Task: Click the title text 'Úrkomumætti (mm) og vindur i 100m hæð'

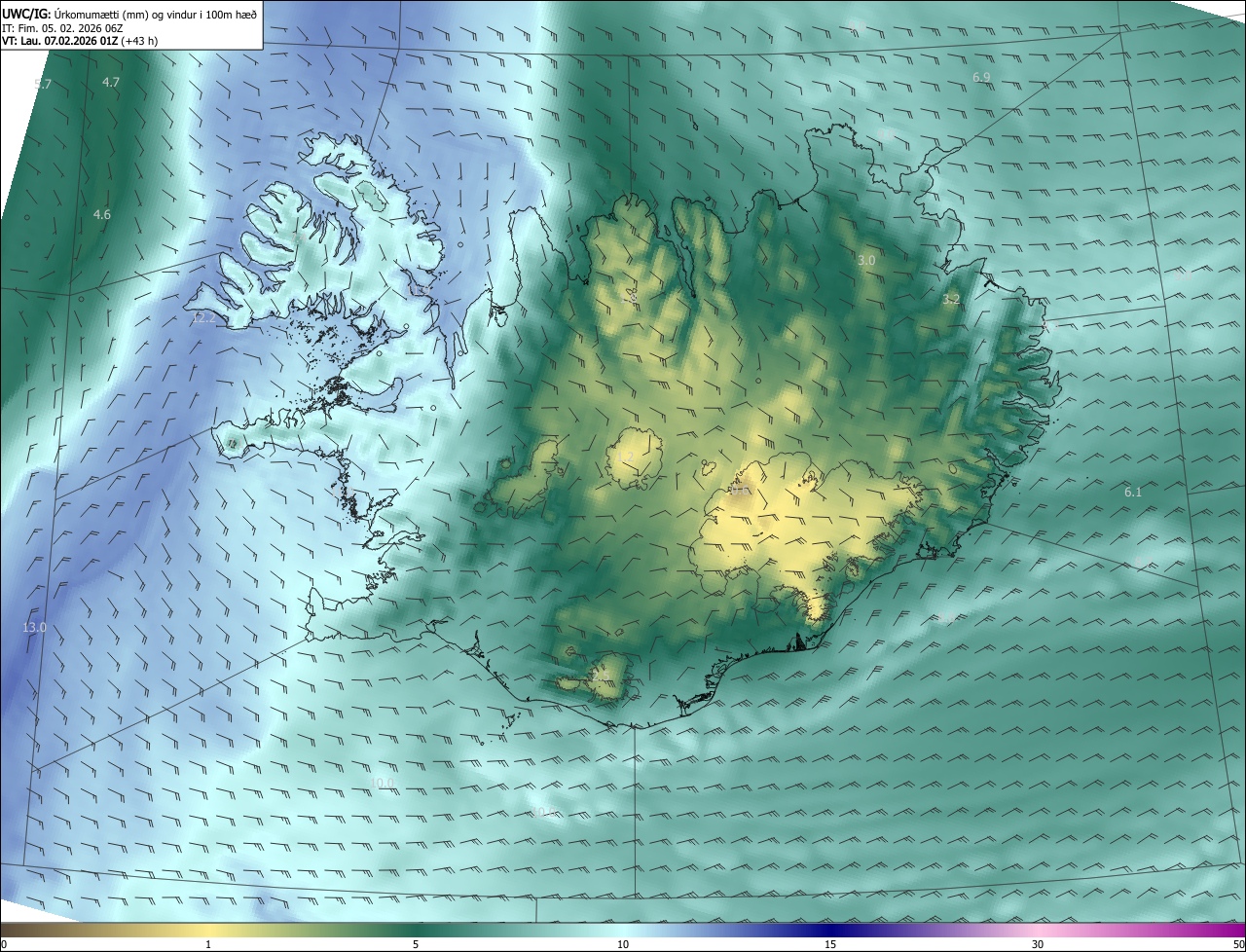Action: 155,14
